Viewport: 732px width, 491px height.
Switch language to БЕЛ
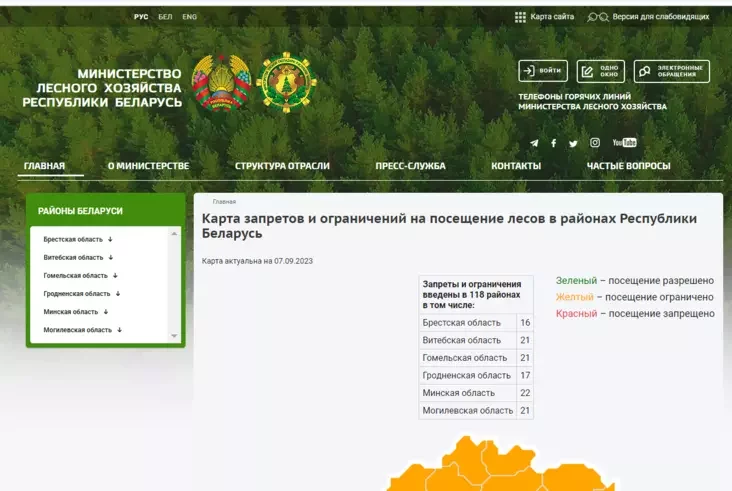coord(165,17)
